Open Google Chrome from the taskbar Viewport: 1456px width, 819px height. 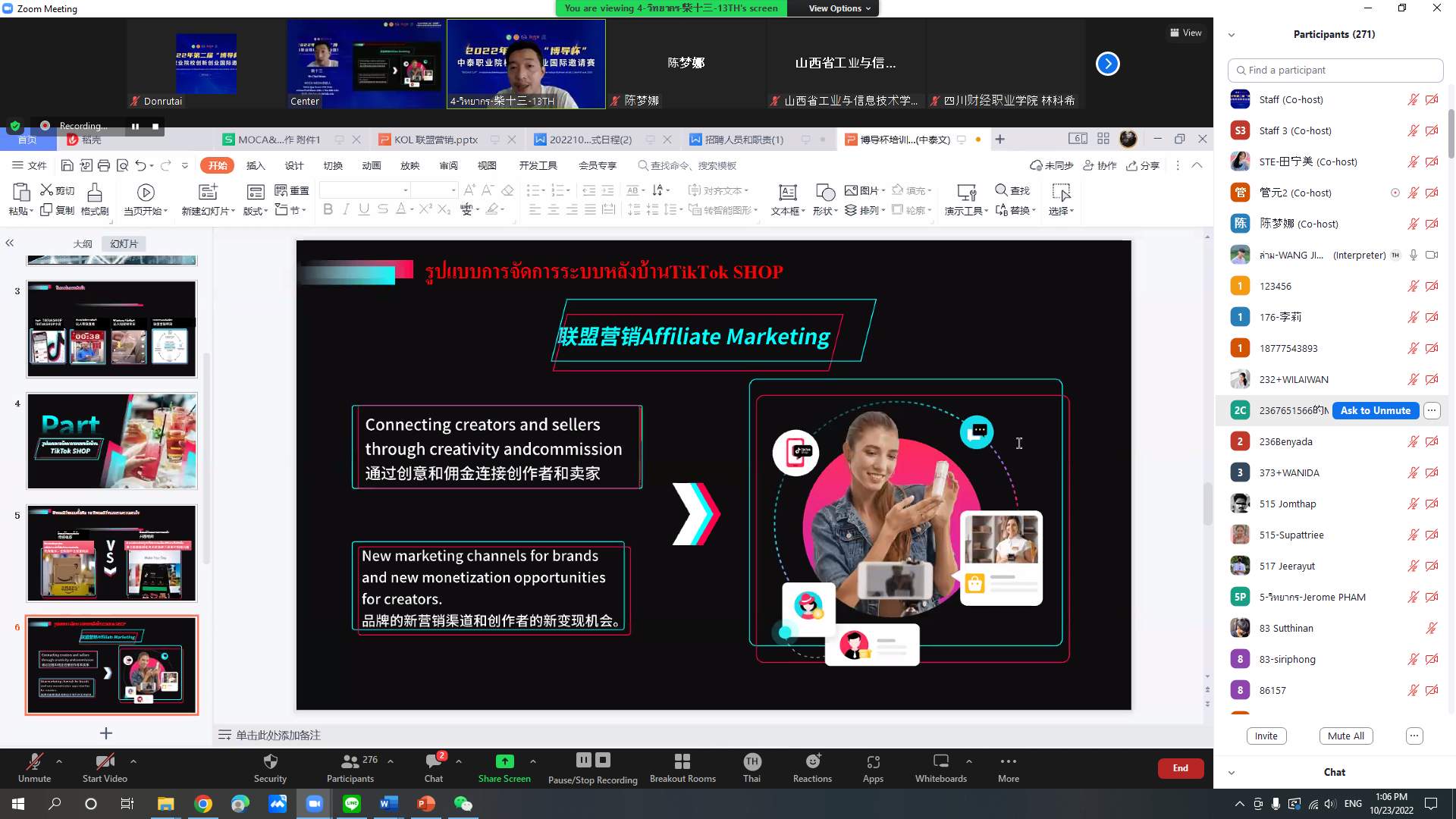point(202,804)
